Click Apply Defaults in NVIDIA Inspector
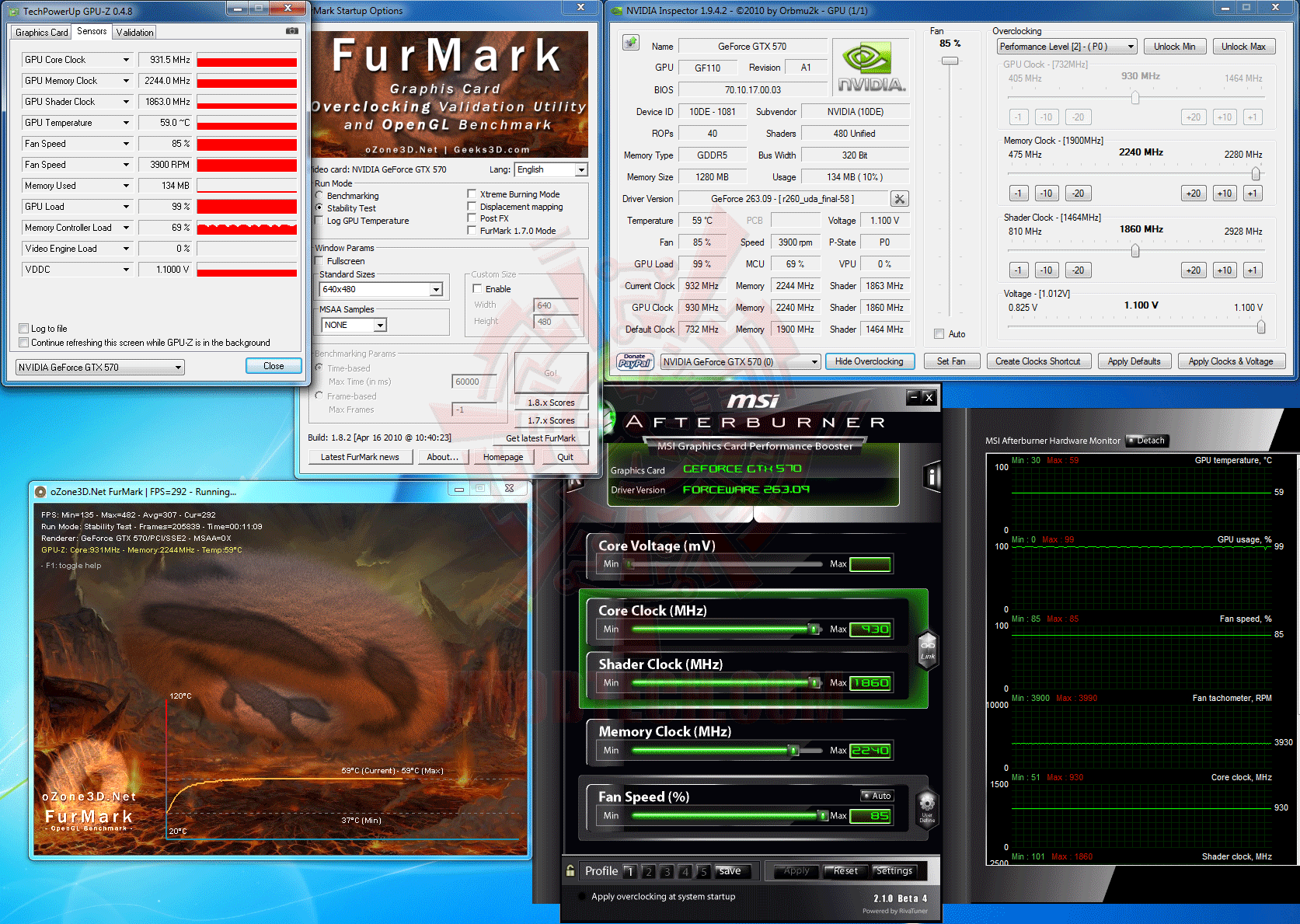Screen dimensions: 1300x924 tap(1134, 361)
